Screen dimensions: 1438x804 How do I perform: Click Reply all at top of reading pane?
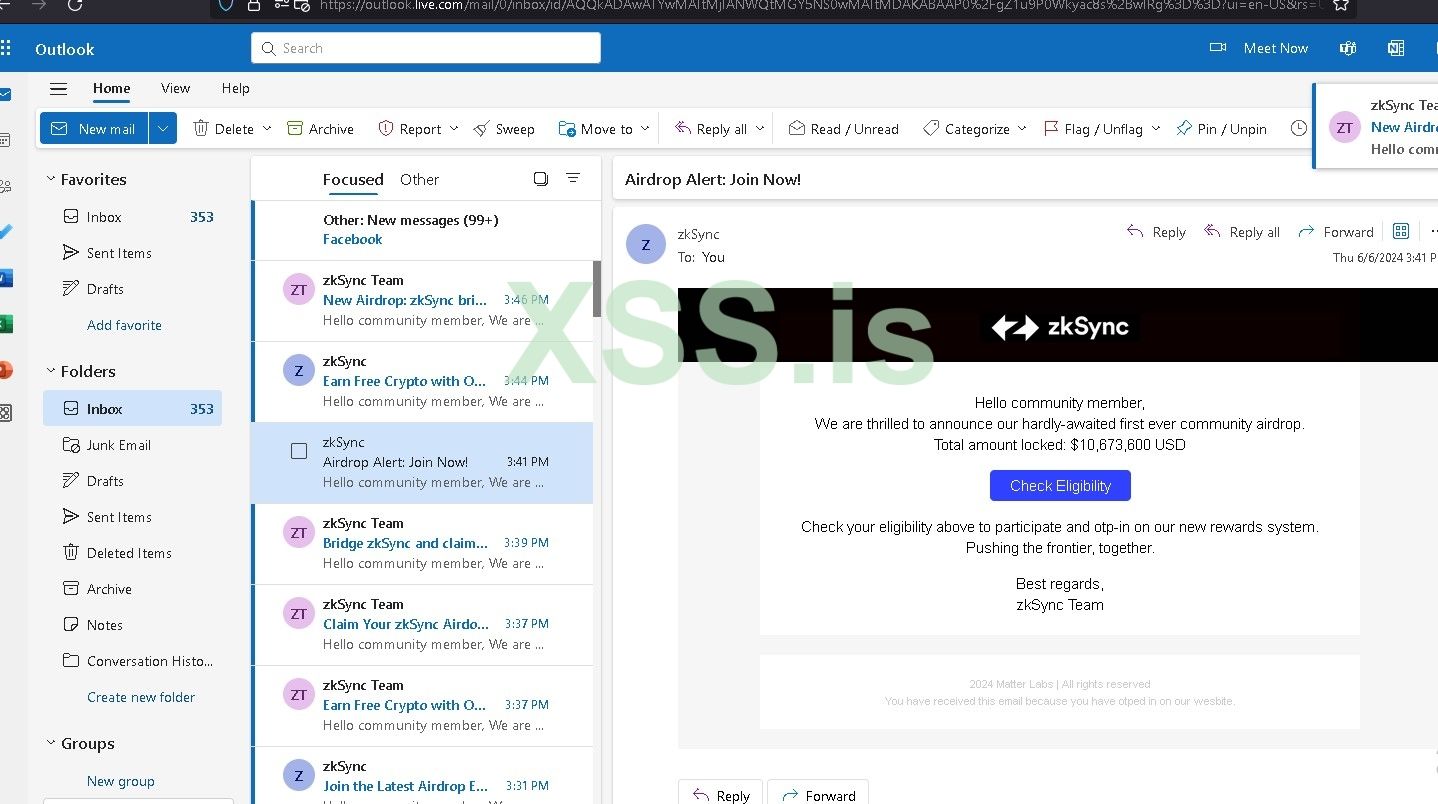pyautogui.click(x=1241, y=232)
